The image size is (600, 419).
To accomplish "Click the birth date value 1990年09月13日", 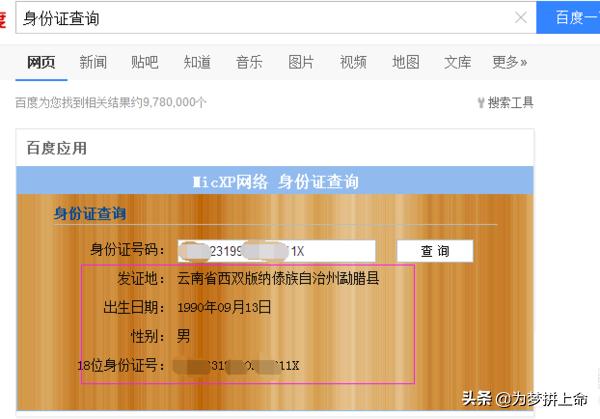I will [x=224, y=307].
